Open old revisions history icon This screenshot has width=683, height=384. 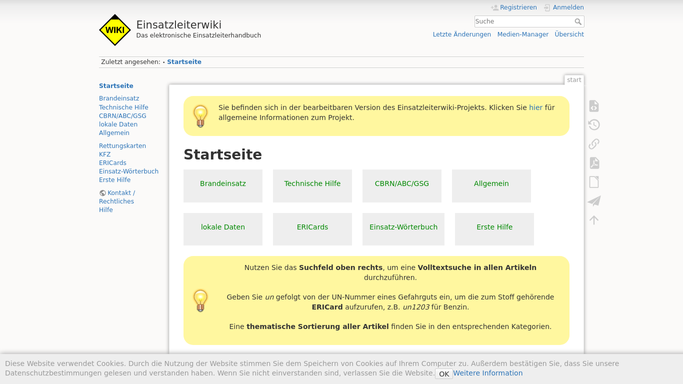(594, 125)
